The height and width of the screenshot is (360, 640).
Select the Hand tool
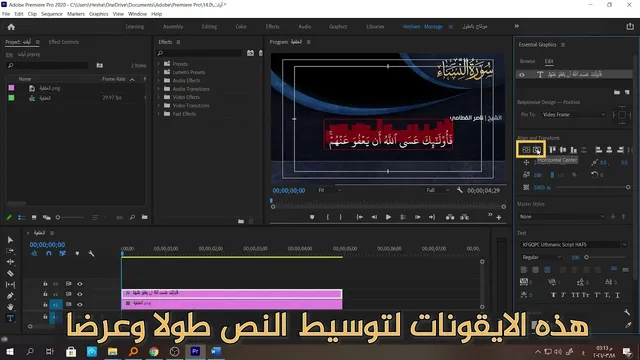tap(10, 307)
